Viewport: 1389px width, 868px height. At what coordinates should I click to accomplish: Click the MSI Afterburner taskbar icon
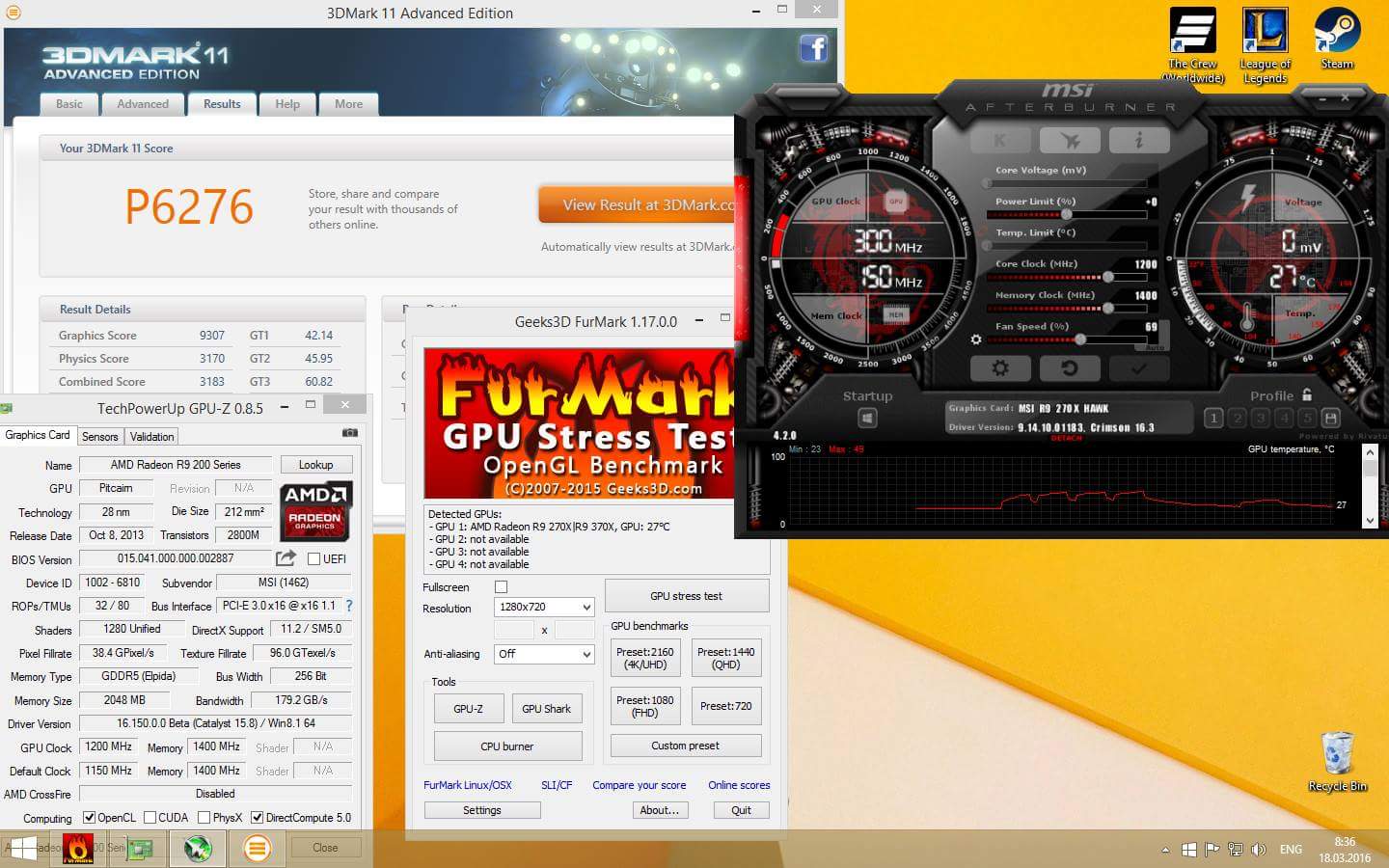(198, 849)
